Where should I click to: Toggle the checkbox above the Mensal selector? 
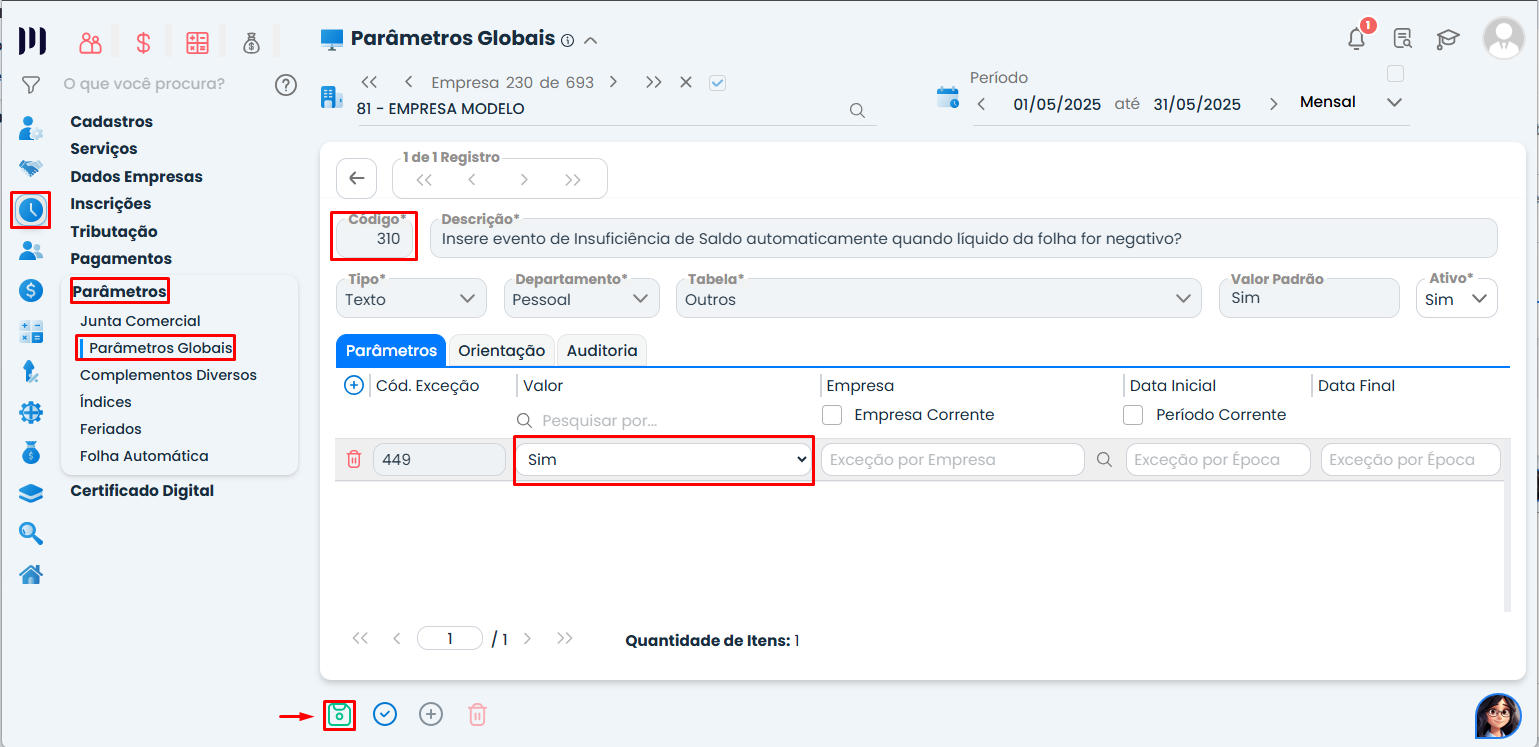pos(1396,74)
